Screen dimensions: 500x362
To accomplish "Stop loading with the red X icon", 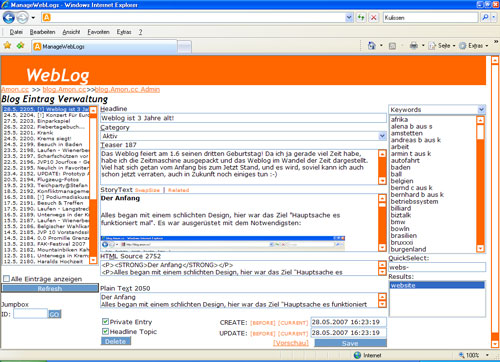I will [374, 17].
